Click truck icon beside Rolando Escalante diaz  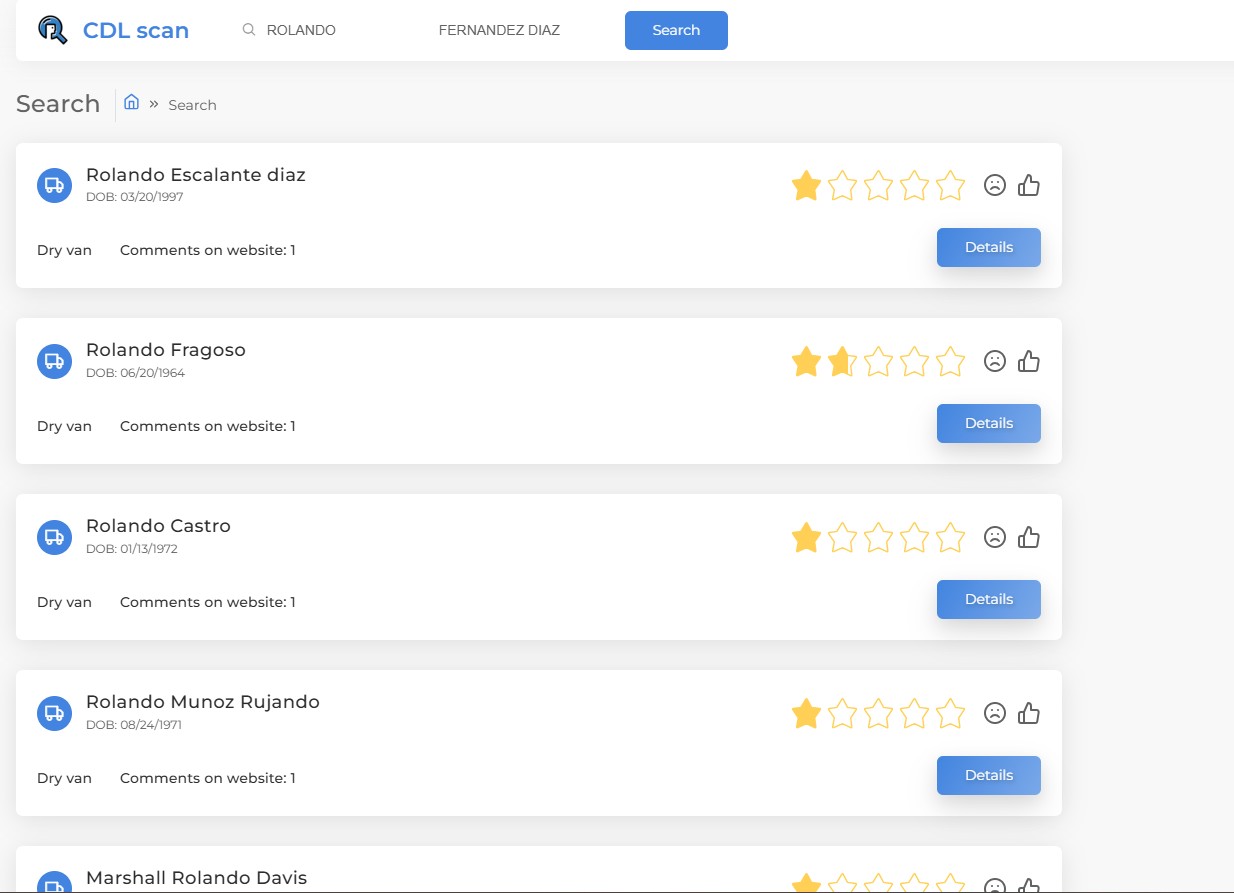pyautogui.click(x=54, y=185)
